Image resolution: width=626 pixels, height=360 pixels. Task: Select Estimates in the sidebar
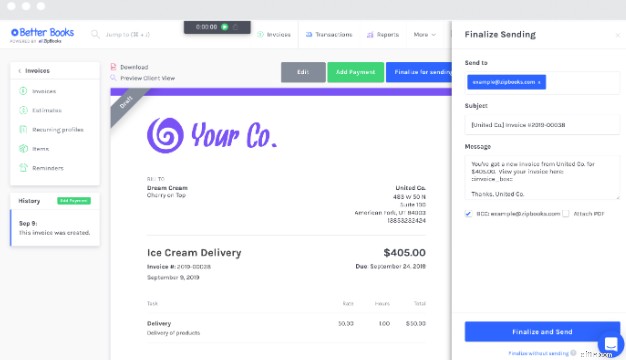coord(47,111)
